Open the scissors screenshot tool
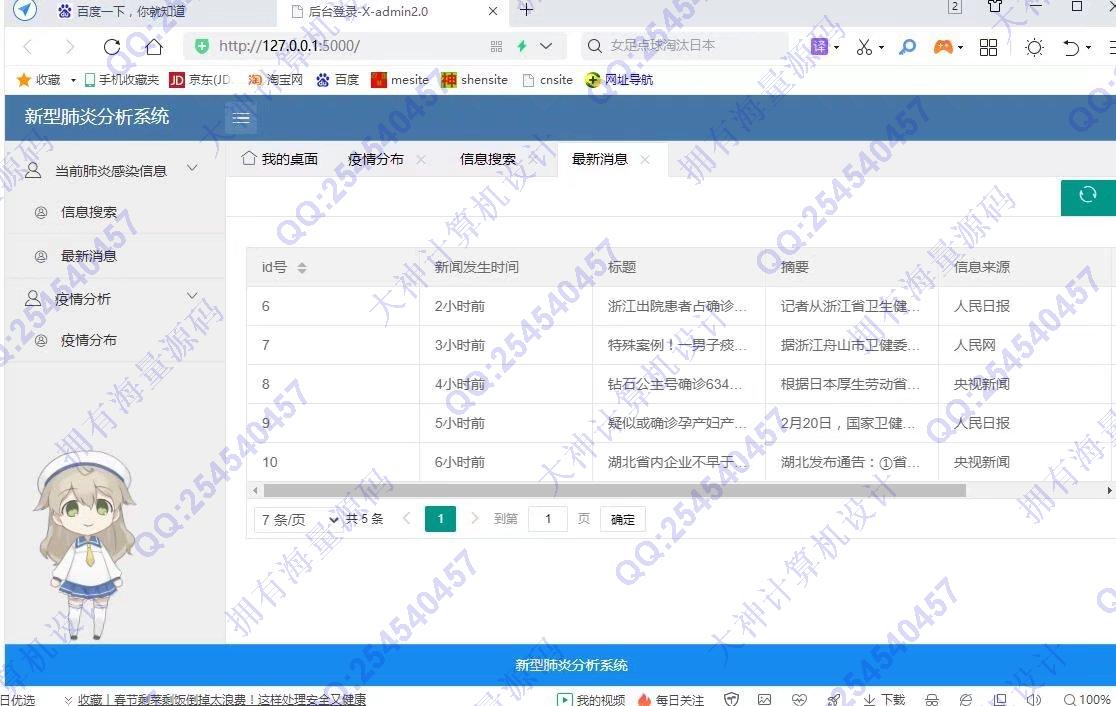Screen dimensions: 1116x706 (x=864, y=47)
